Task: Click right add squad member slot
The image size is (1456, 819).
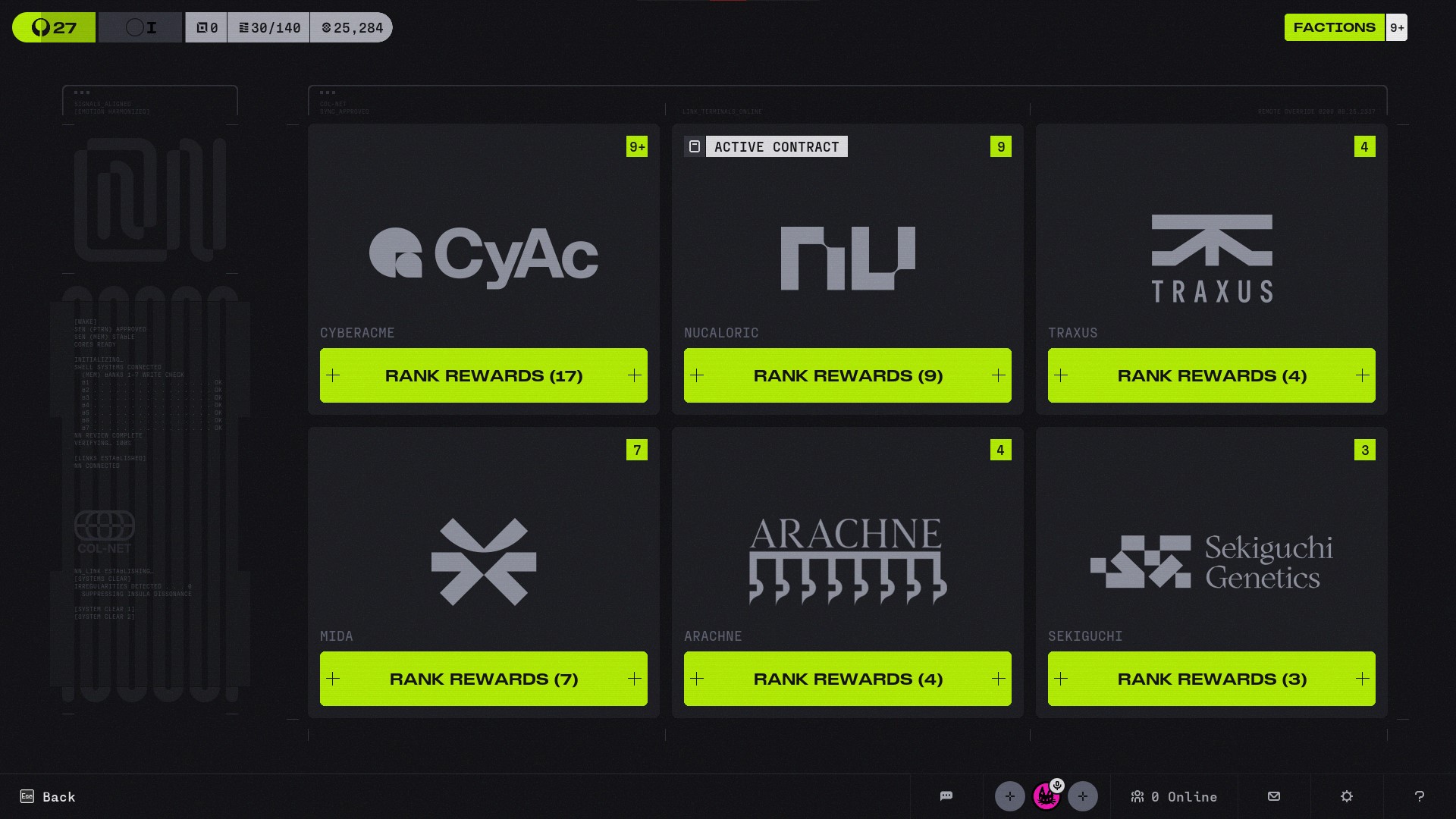Action: pos(1083,796)
